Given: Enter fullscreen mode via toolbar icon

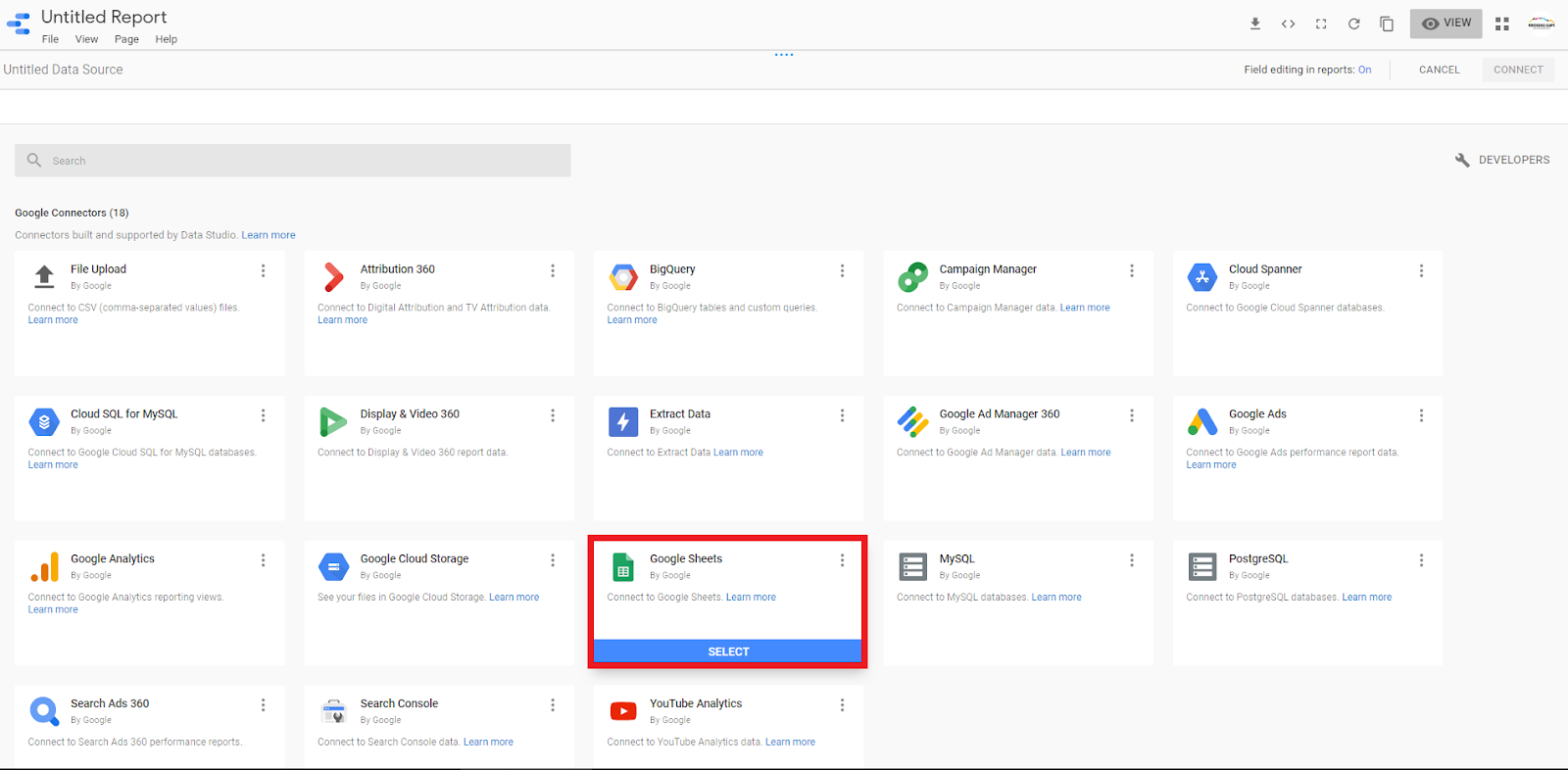Looking at the screenshot, I should [1321, 24].
